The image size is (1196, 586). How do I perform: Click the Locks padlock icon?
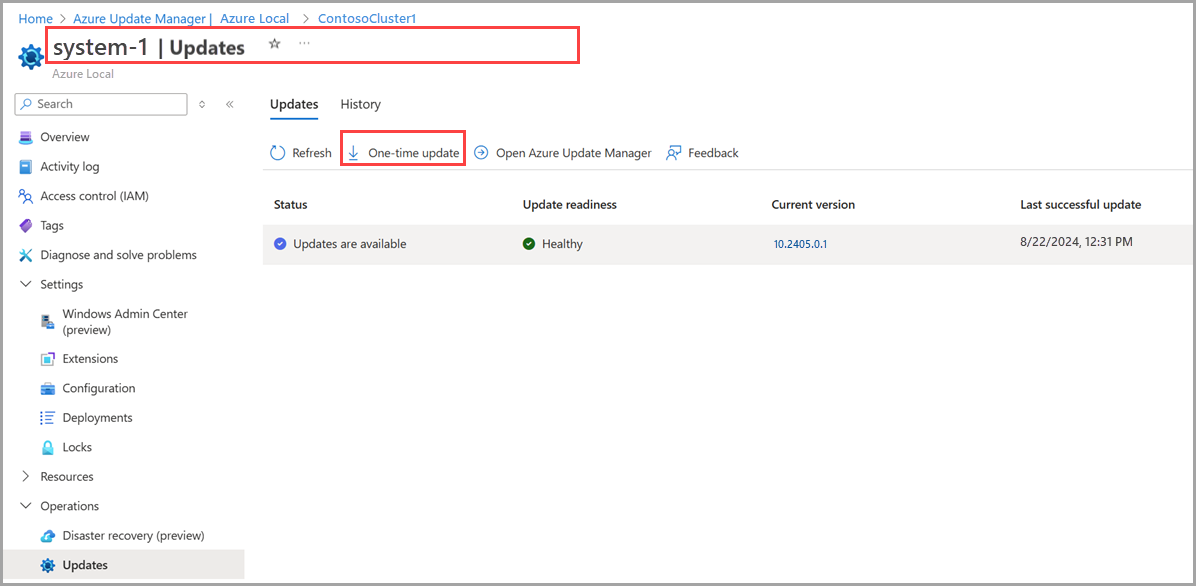pos(48,447)
